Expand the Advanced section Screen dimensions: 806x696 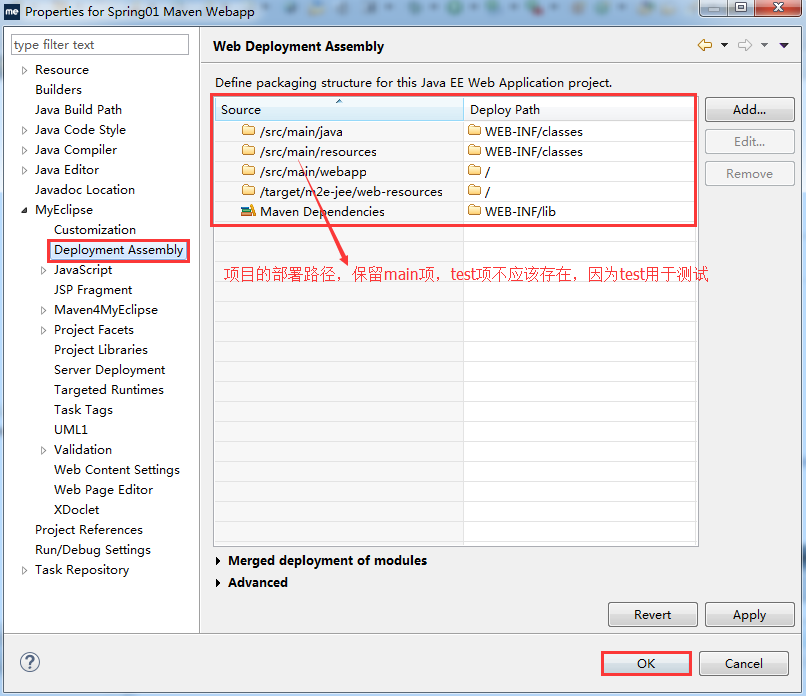pos(218,583)
